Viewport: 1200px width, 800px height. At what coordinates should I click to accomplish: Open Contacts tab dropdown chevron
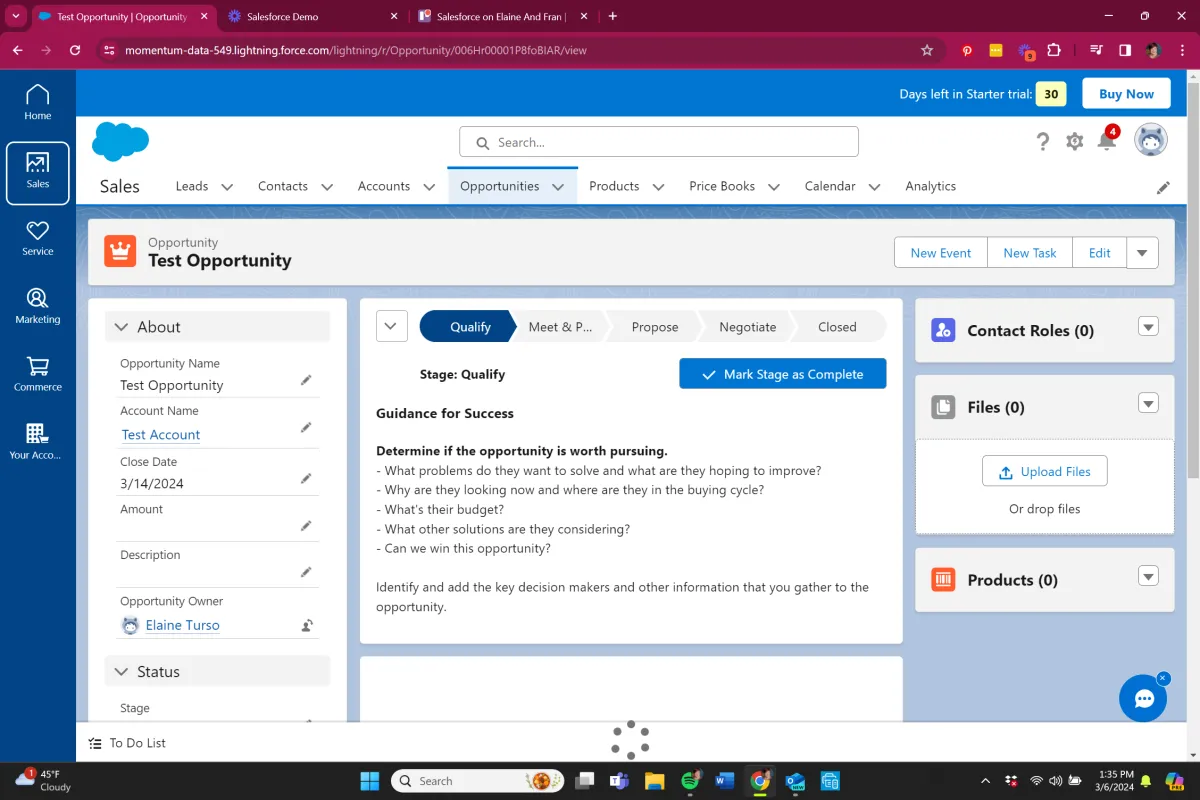pos(327,187)
